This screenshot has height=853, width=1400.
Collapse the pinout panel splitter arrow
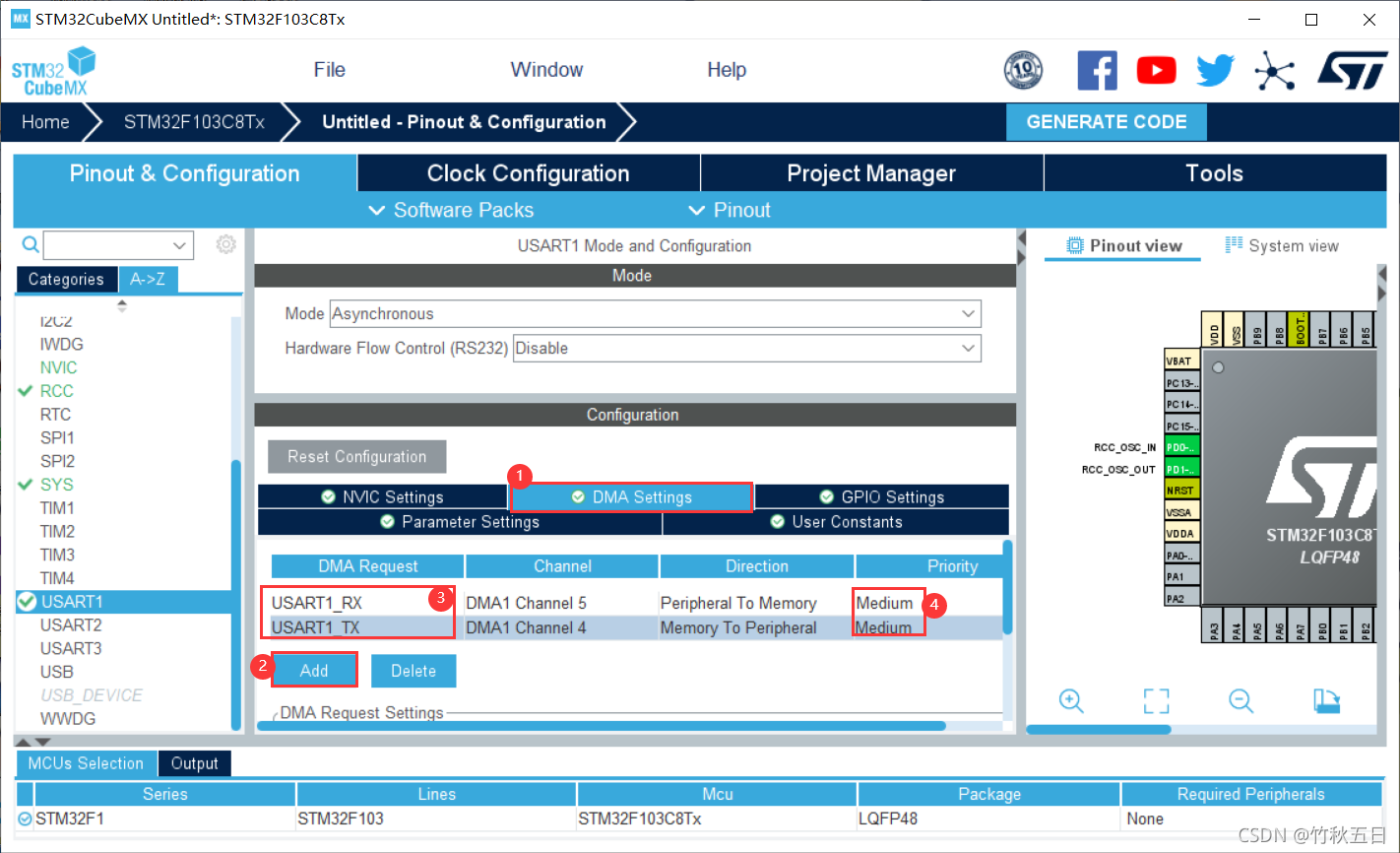1021,247
